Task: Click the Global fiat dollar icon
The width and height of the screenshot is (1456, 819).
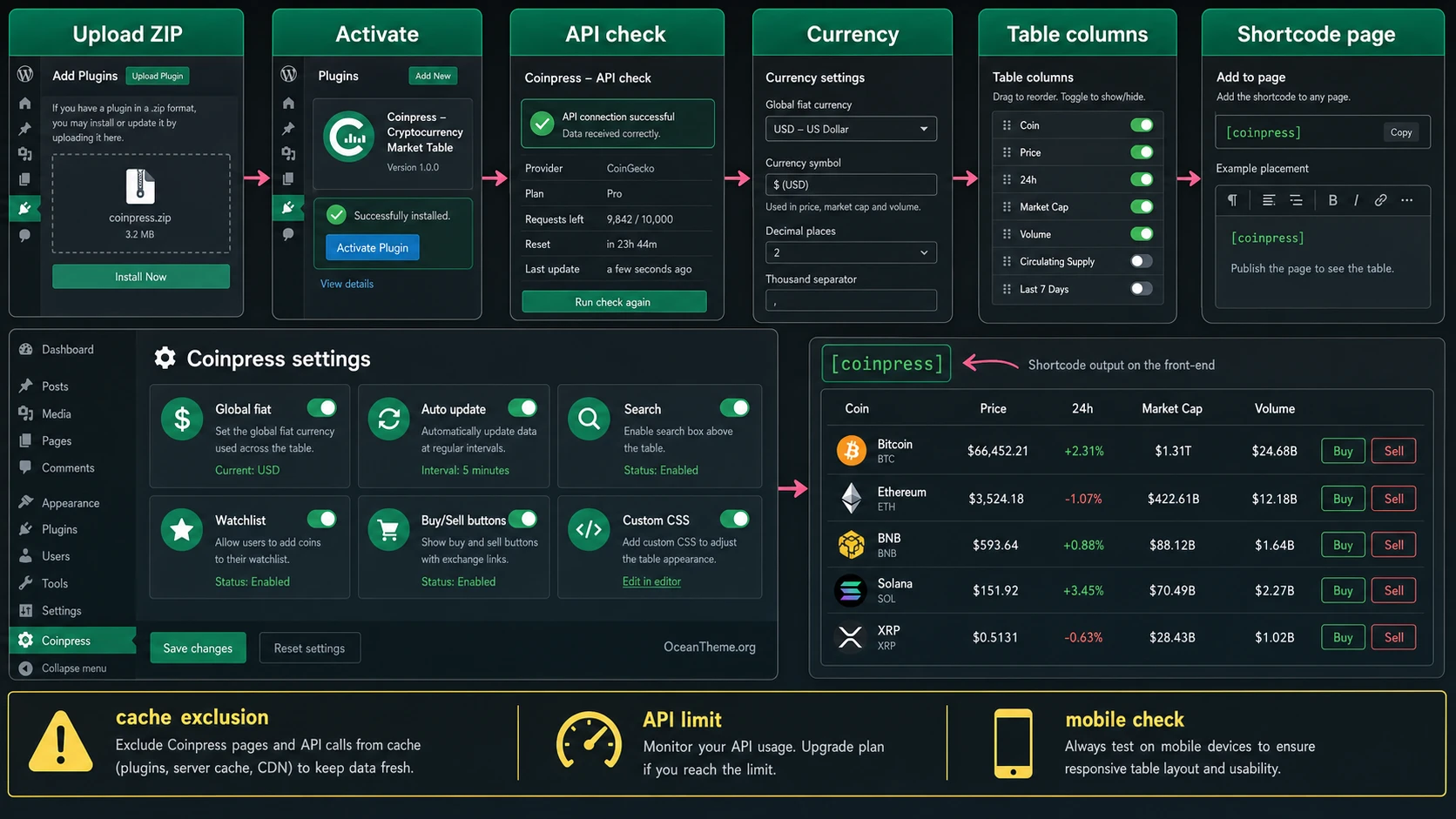Action: (x=182, y=419)
